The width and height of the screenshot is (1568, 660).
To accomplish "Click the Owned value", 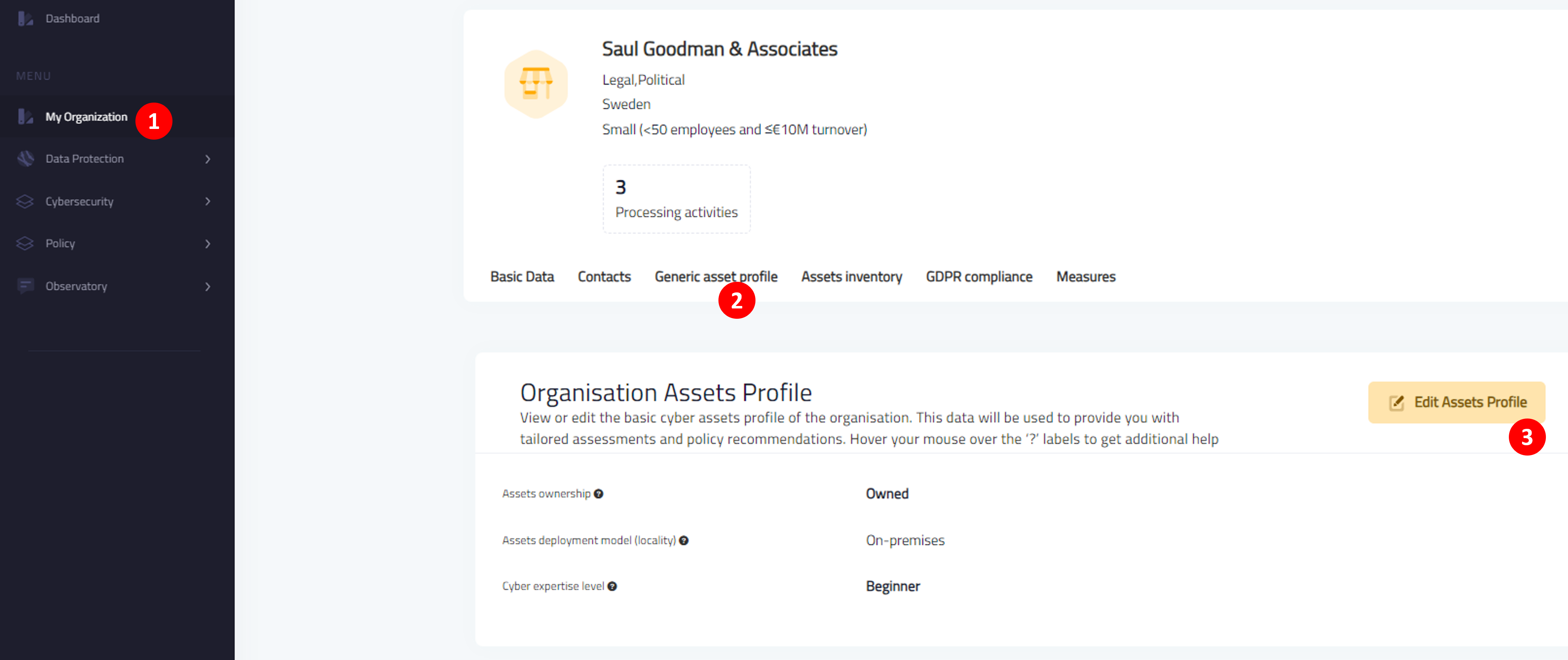I will point(887,494).
